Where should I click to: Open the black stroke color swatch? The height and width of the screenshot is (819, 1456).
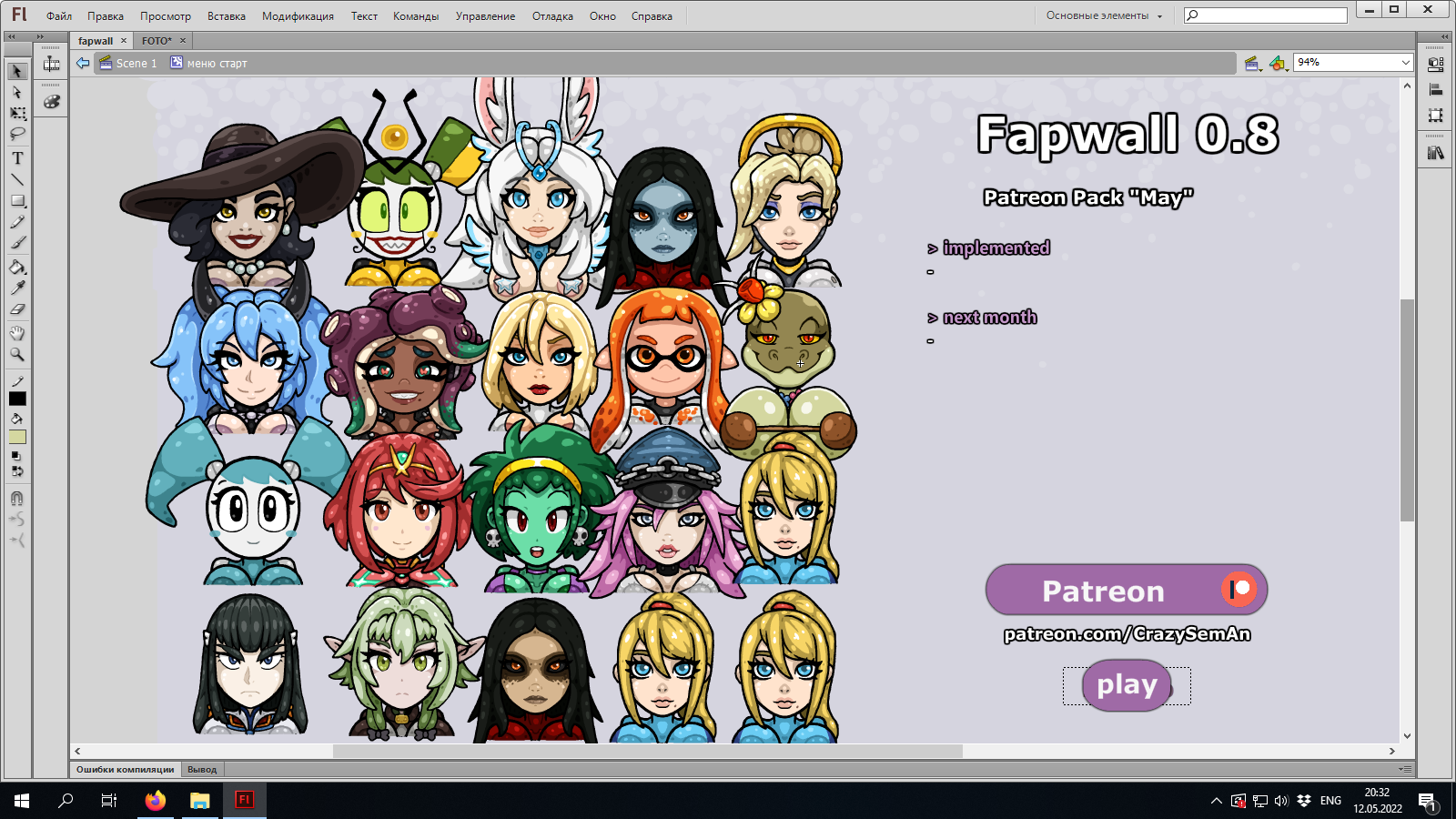(x=17, y=399)
